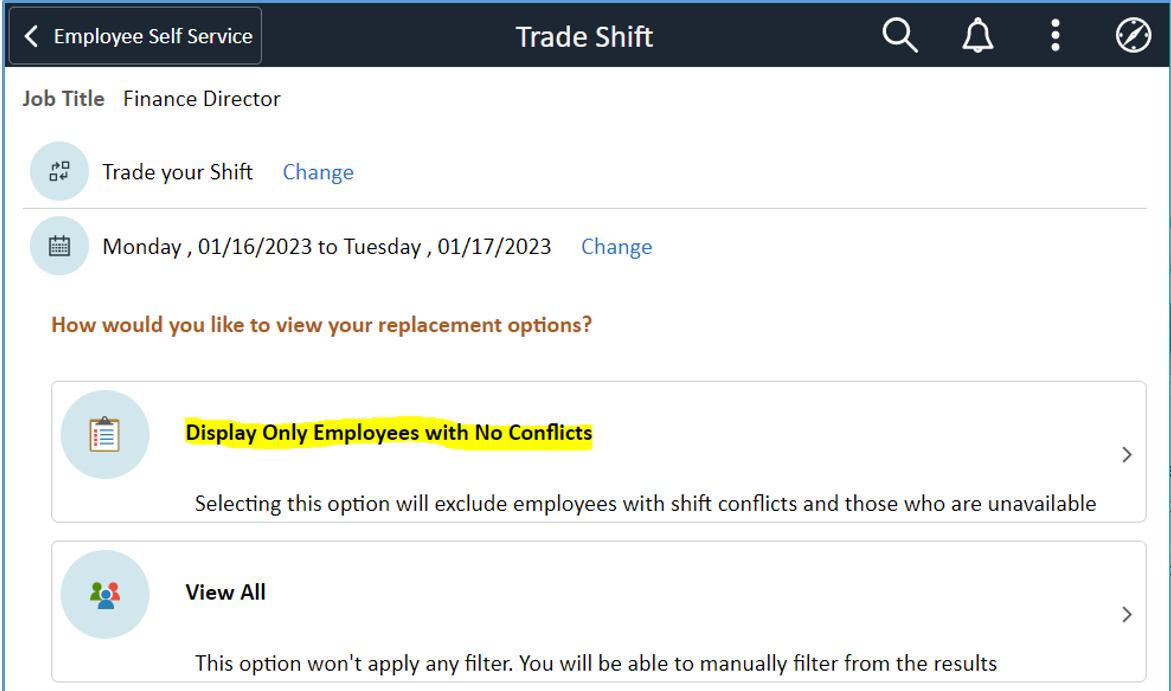Click Change next to Trade your Shift
Image resolution: width=1171 pixels, height=691 pixels.
click(x=318, y=171)
